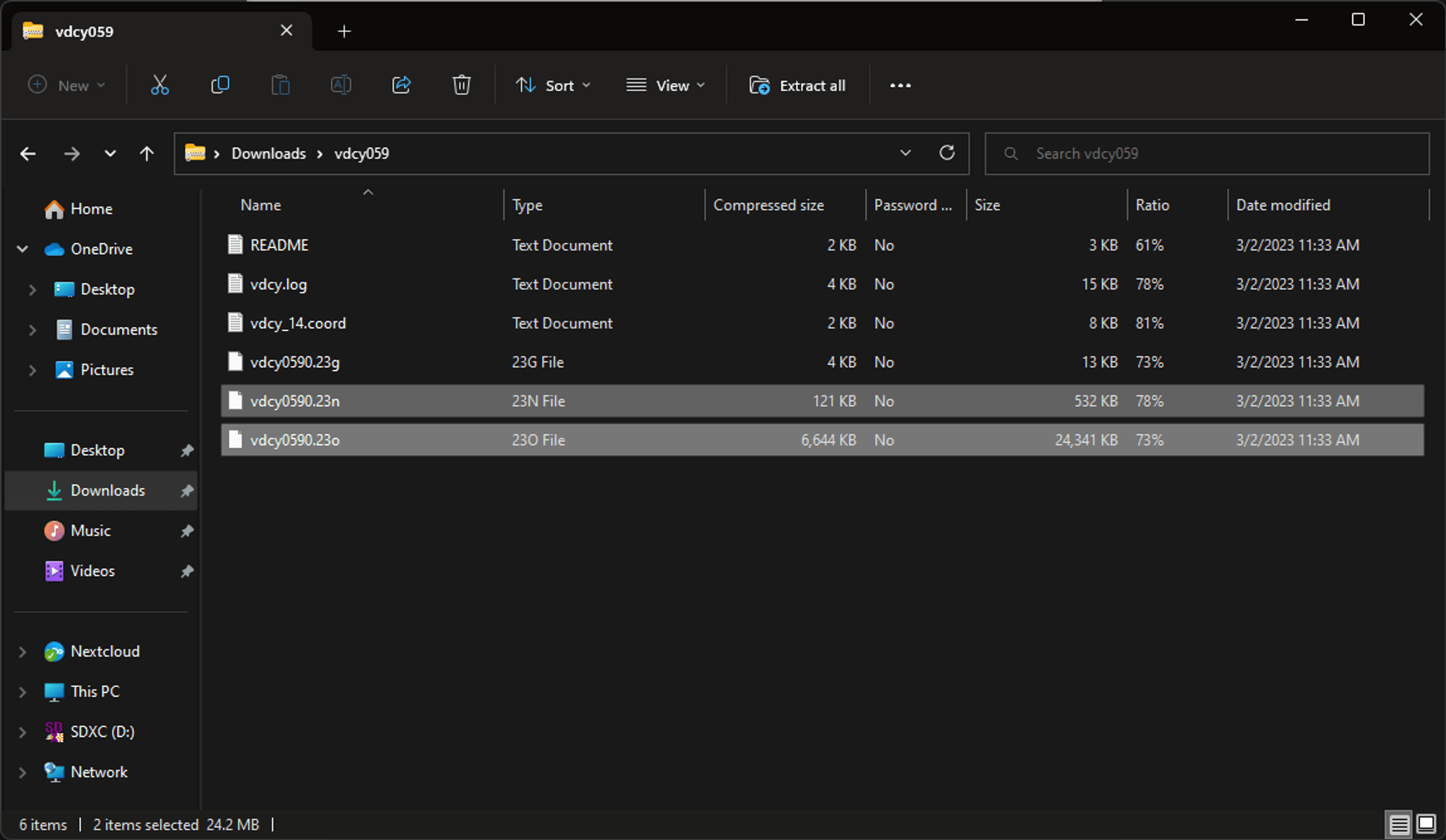Delete the selected files
The image size is (1446, 840).
[461, 85]
